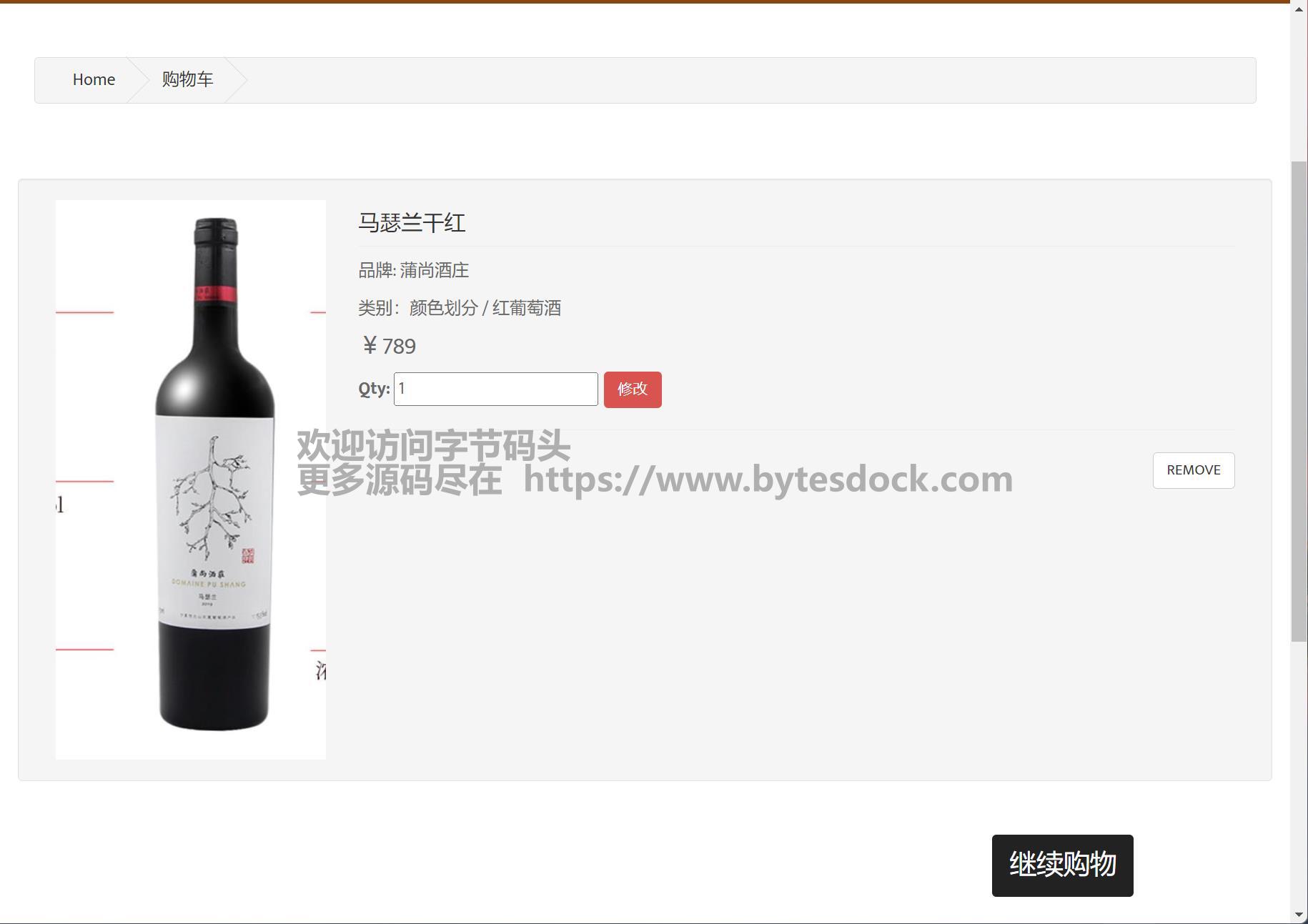Select the 蒲尚酒庄 brand text
The height and width of the screenshot is (924, 1308).
tap(434, 270)
